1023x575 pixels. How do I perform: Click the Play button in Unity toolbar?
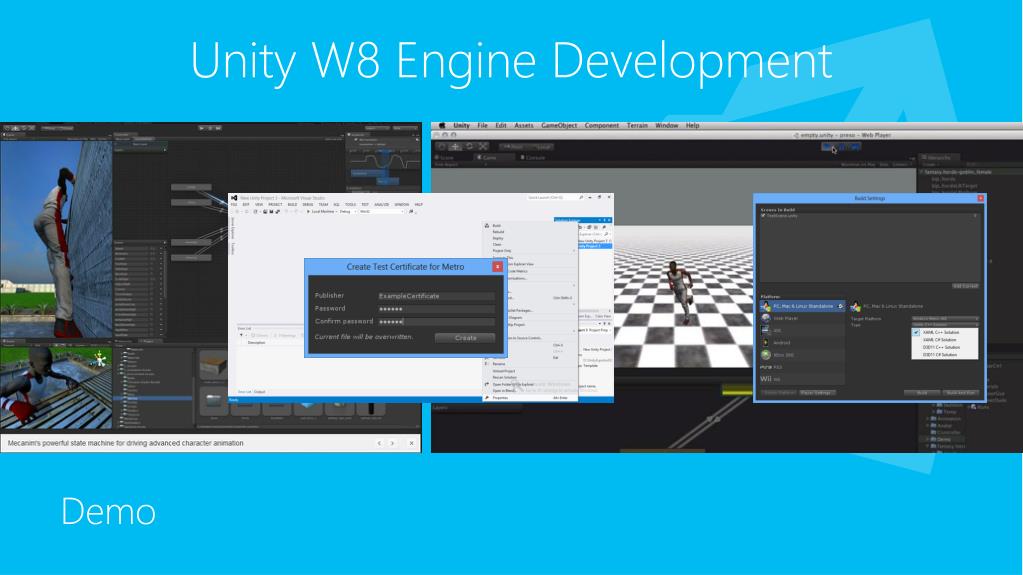click(x=828, y=147)
